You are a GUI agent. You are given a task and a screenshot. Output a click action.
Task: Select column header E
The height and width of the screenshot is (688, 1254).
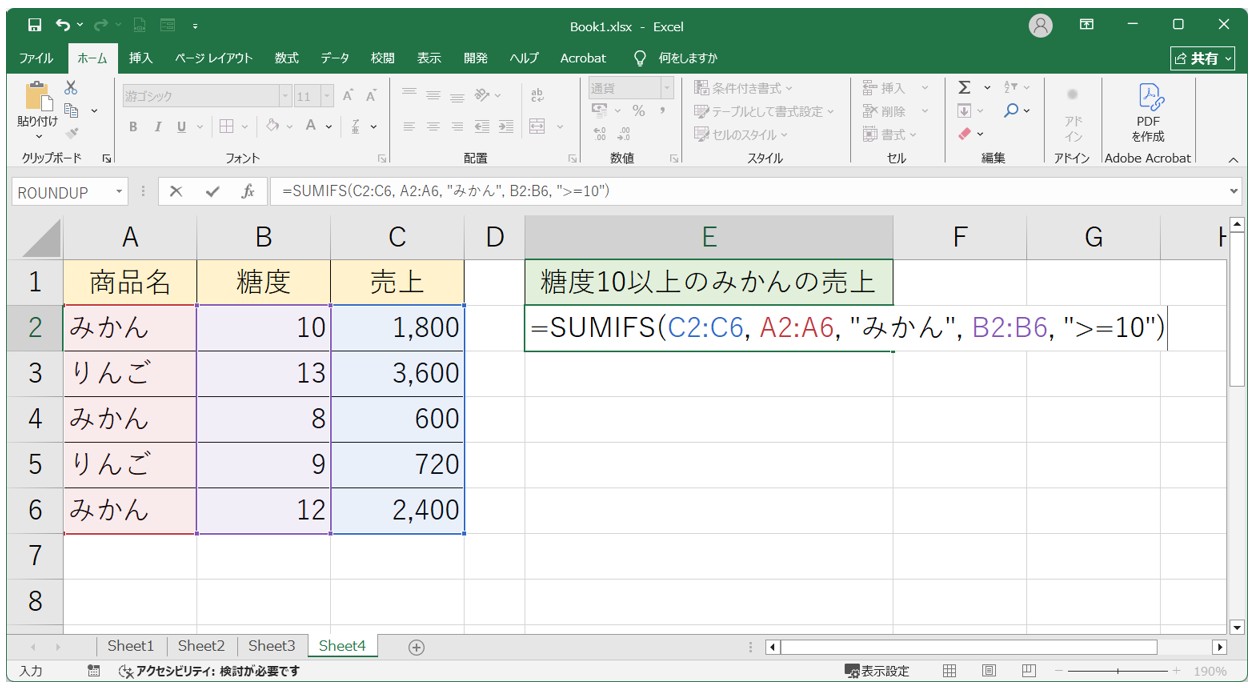[x=708, y=237]
